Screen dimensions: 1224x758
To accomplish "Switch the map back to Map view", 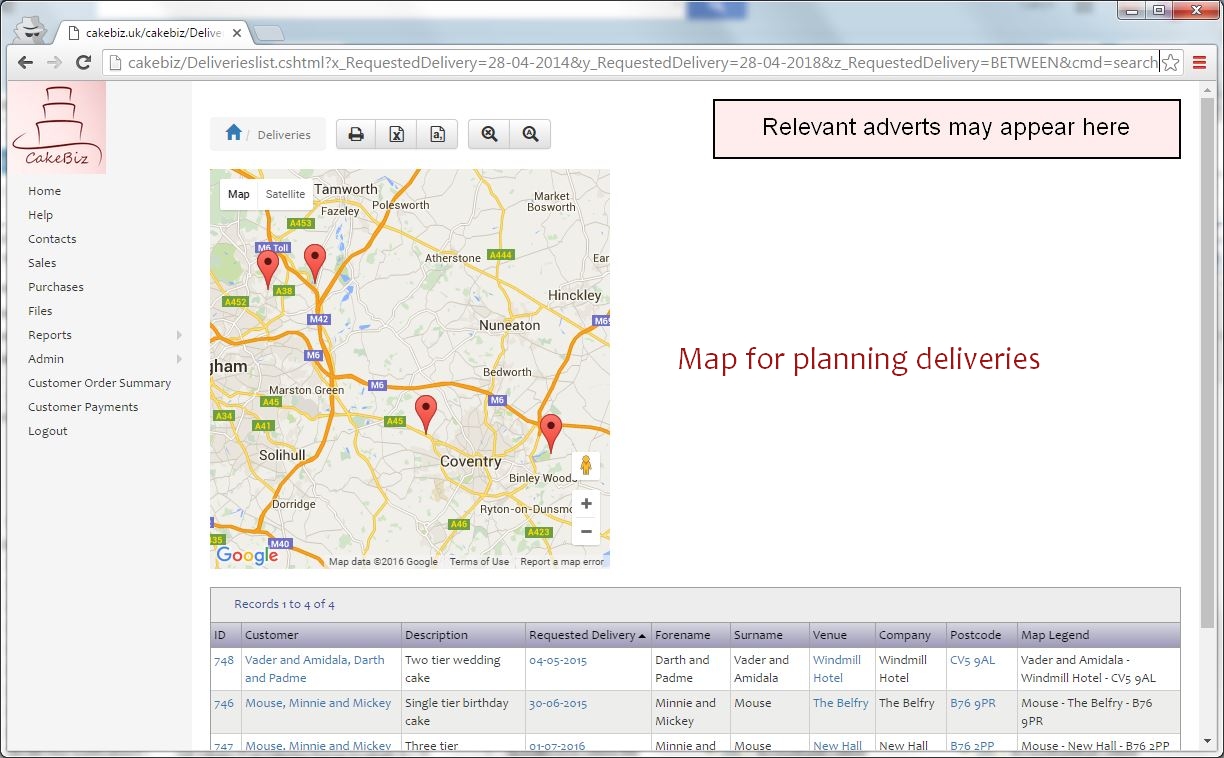I will [x=238, y=194].
